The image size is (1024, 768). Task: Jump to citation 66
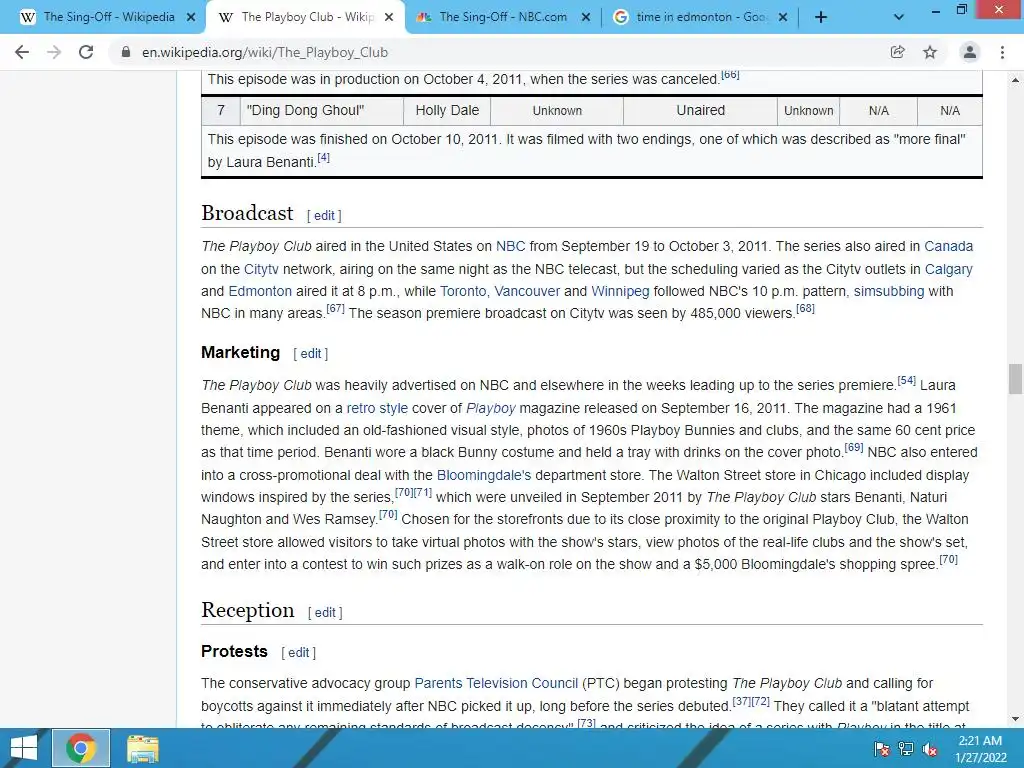tap(730, 74)
